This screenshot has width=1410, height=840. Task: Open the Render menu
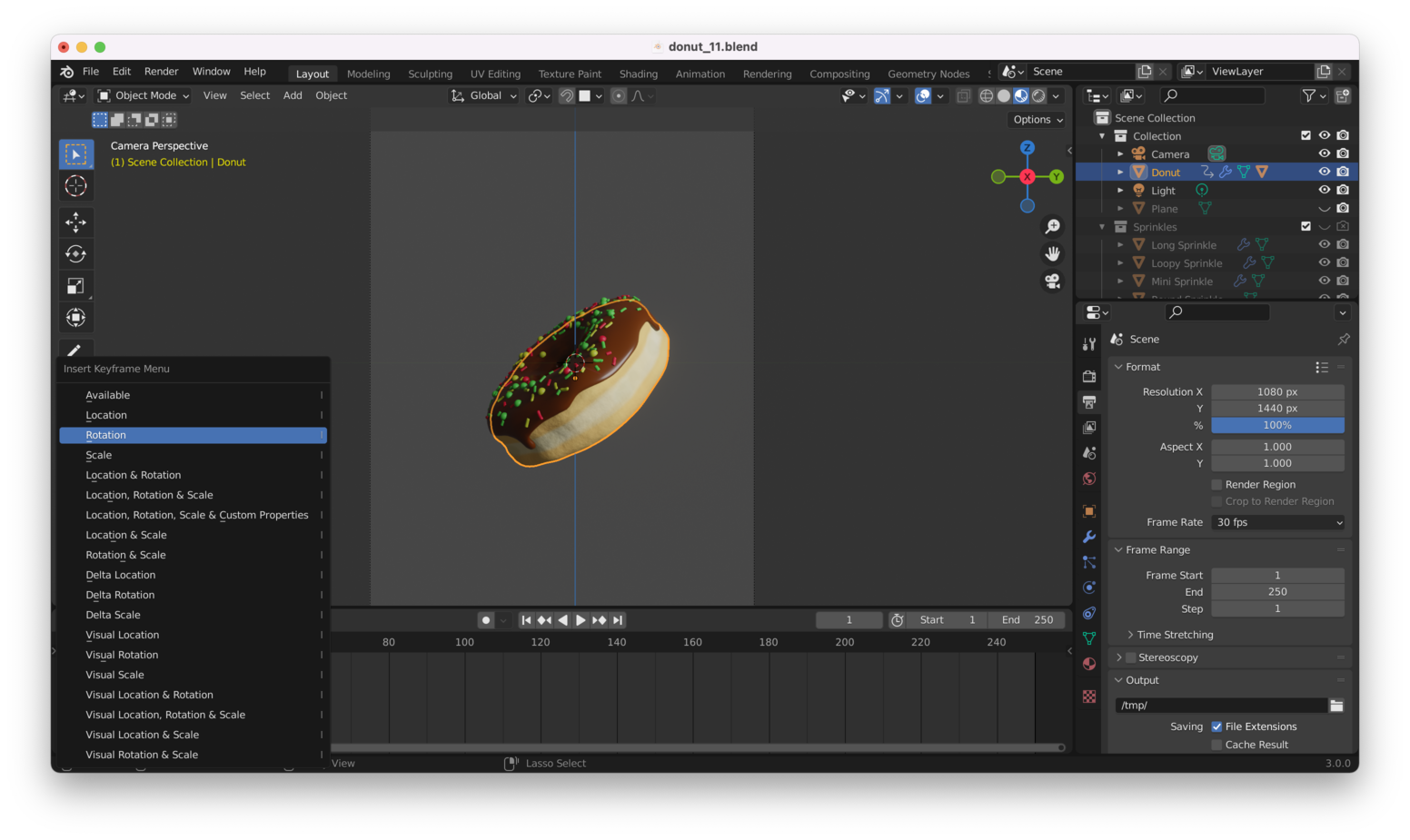pyautogui.click(x=161, y=71)
